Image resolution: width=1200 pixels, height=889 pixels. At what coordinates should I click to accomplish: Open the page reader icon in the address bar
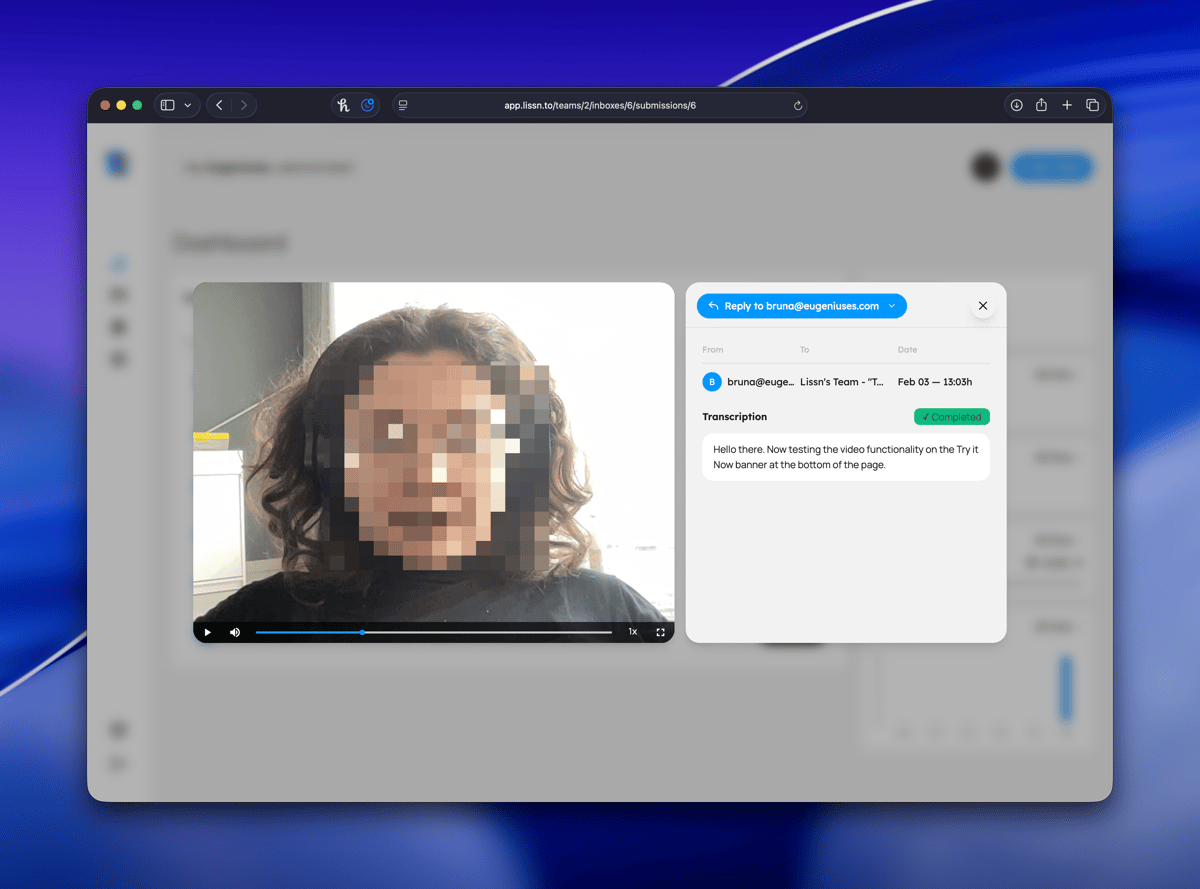coord(403,105)
